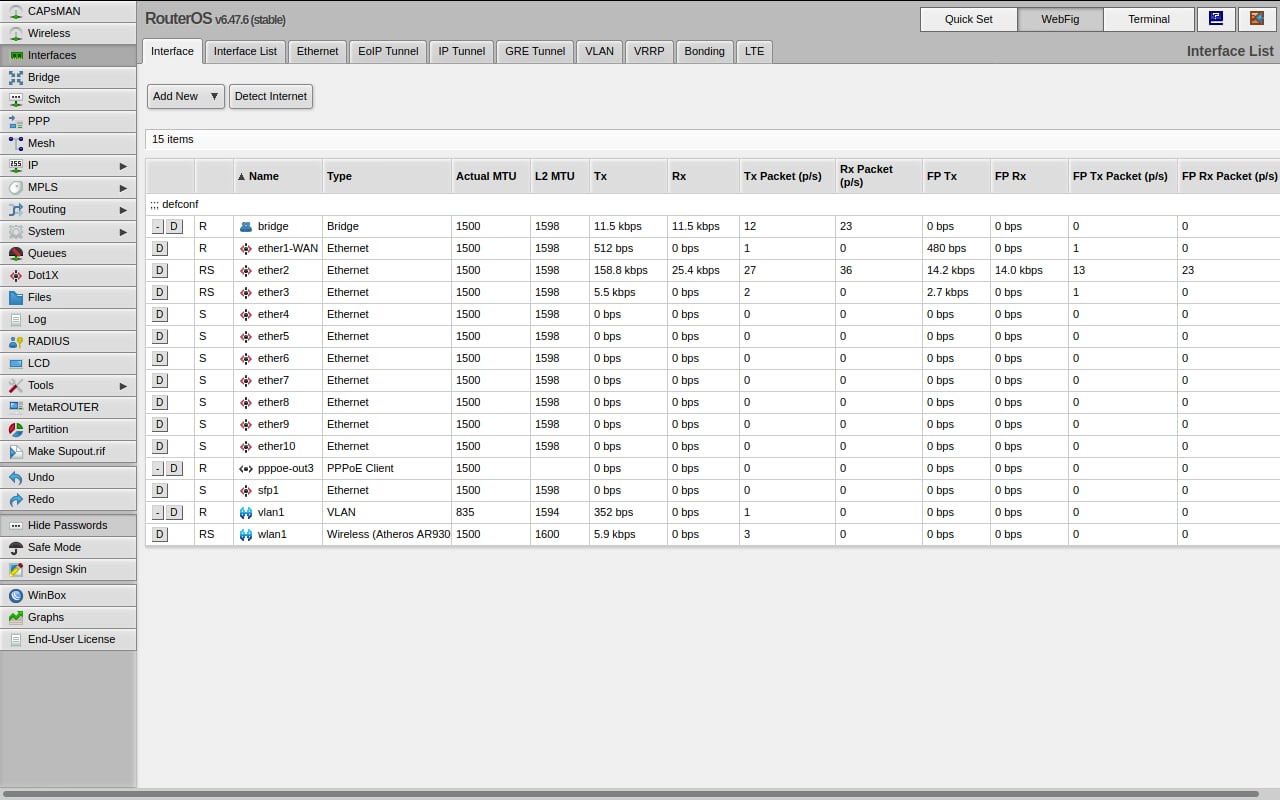Open the Queues section icon

16,253
